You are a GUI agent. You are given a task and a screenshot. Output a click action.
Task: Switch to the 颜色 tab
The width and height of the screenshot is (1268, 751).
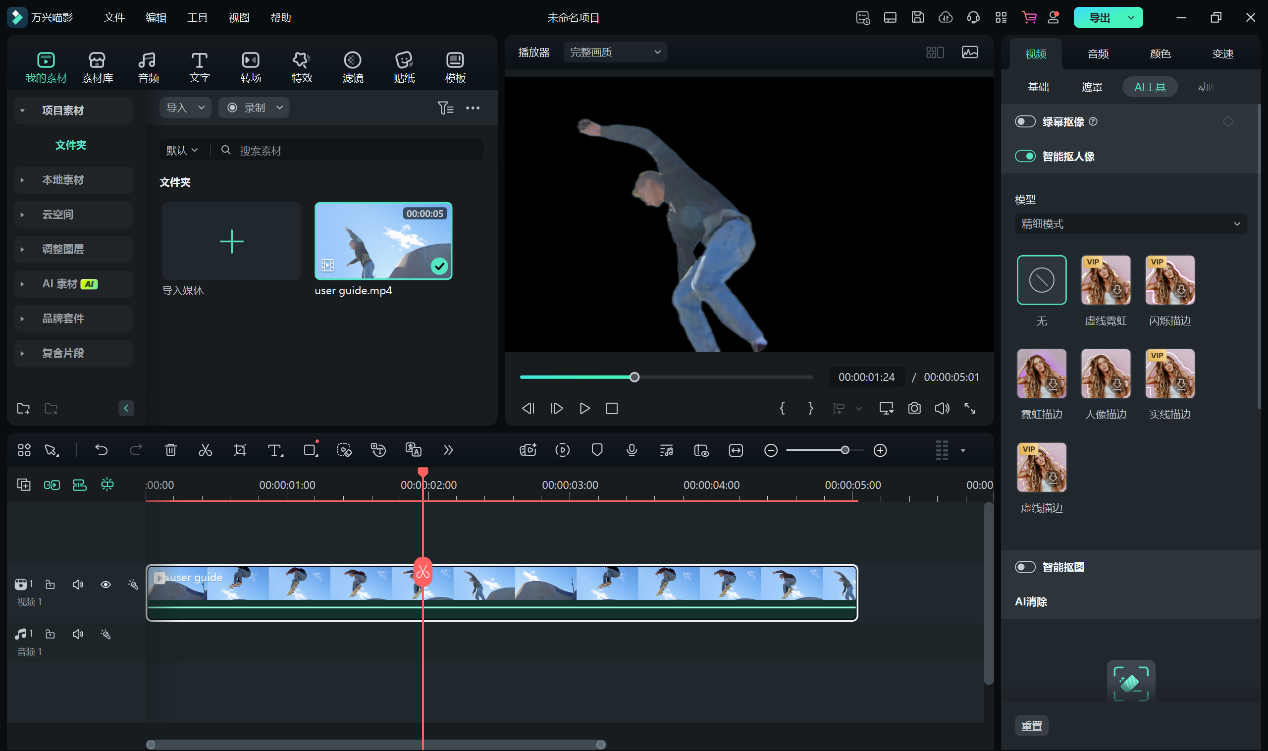1160,54
